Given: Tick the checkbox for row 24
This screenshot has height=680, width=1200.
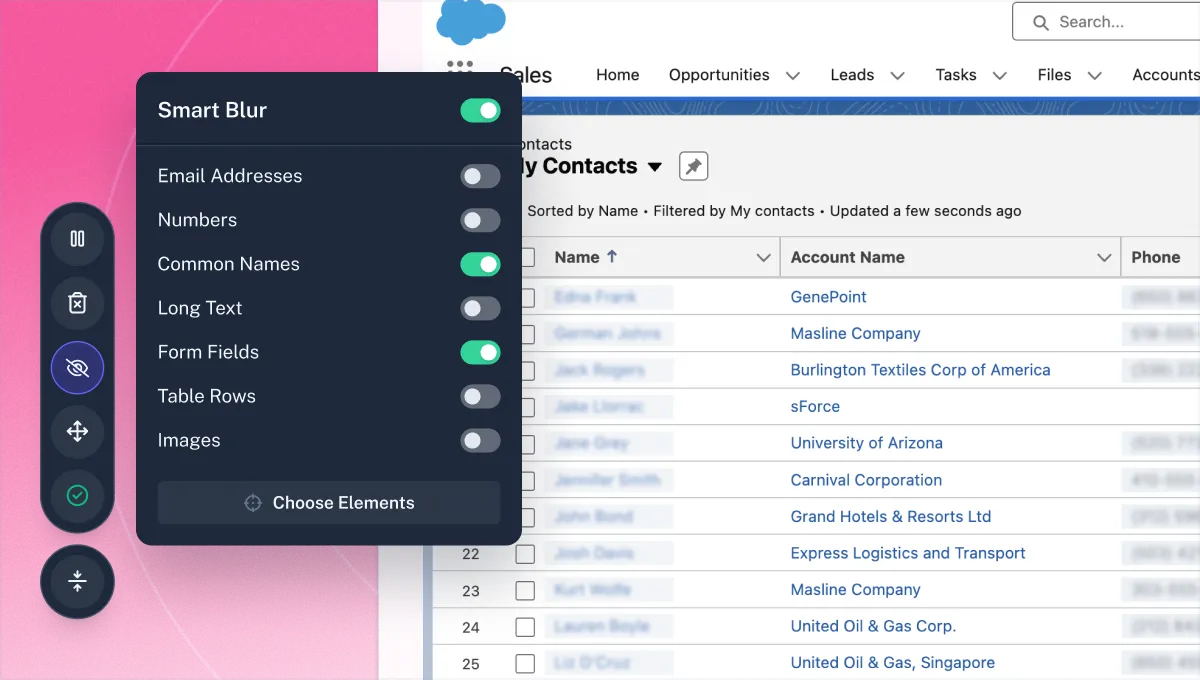Looking at the screenshot, I should [x=525, y=627].
